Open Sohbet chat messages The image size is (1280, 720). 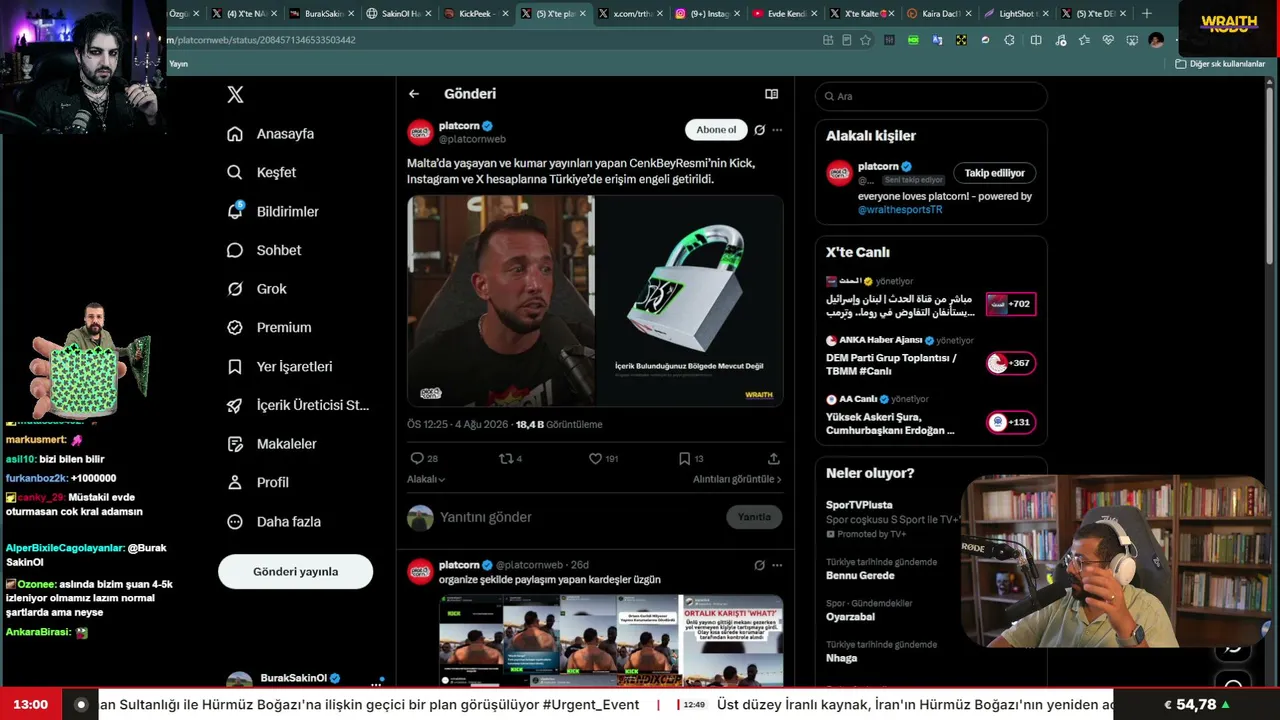pyautogui.click(x=264, y=250)
